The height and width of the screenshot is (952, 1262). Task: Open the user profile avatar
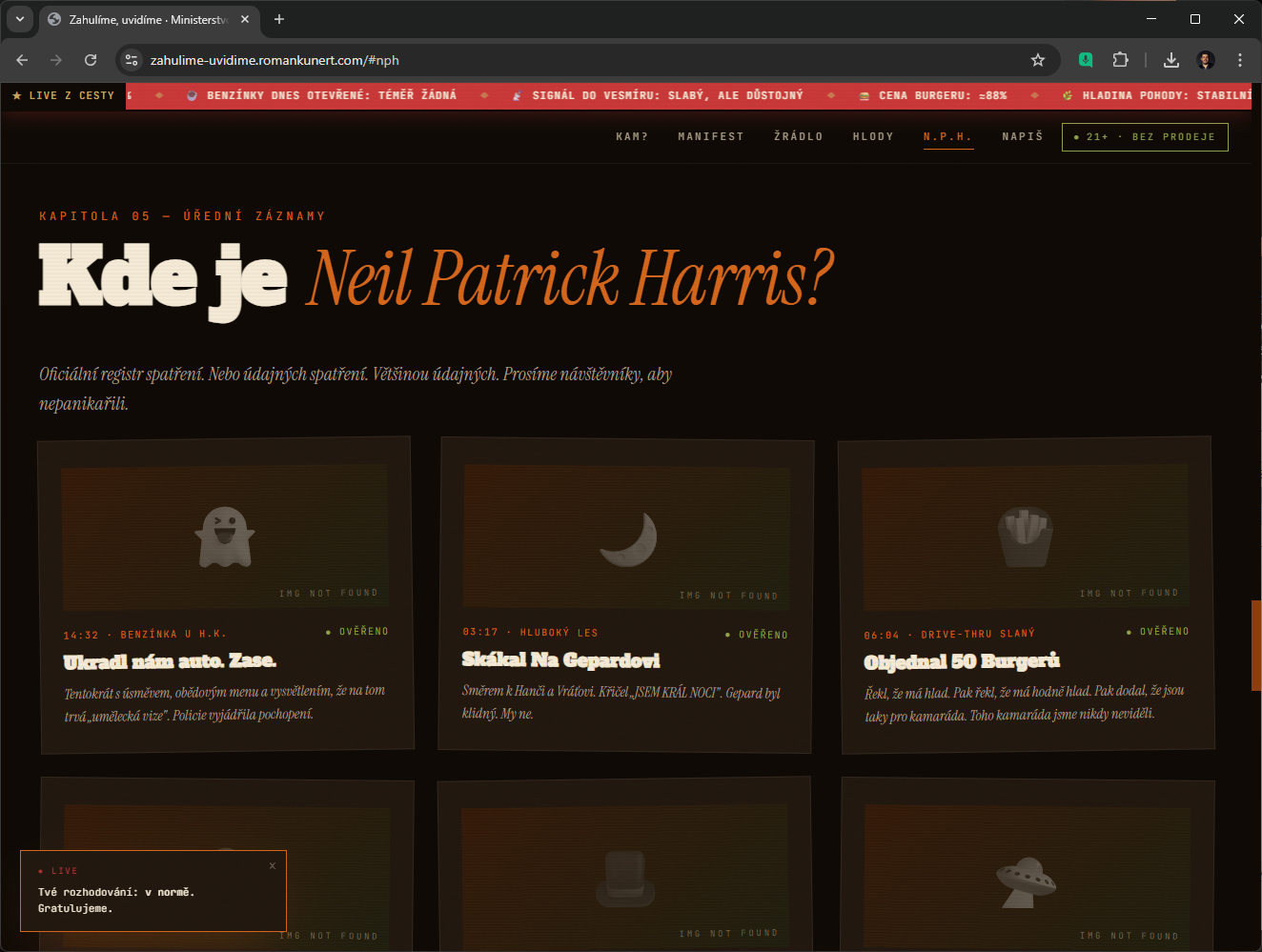pos(1206,60)
